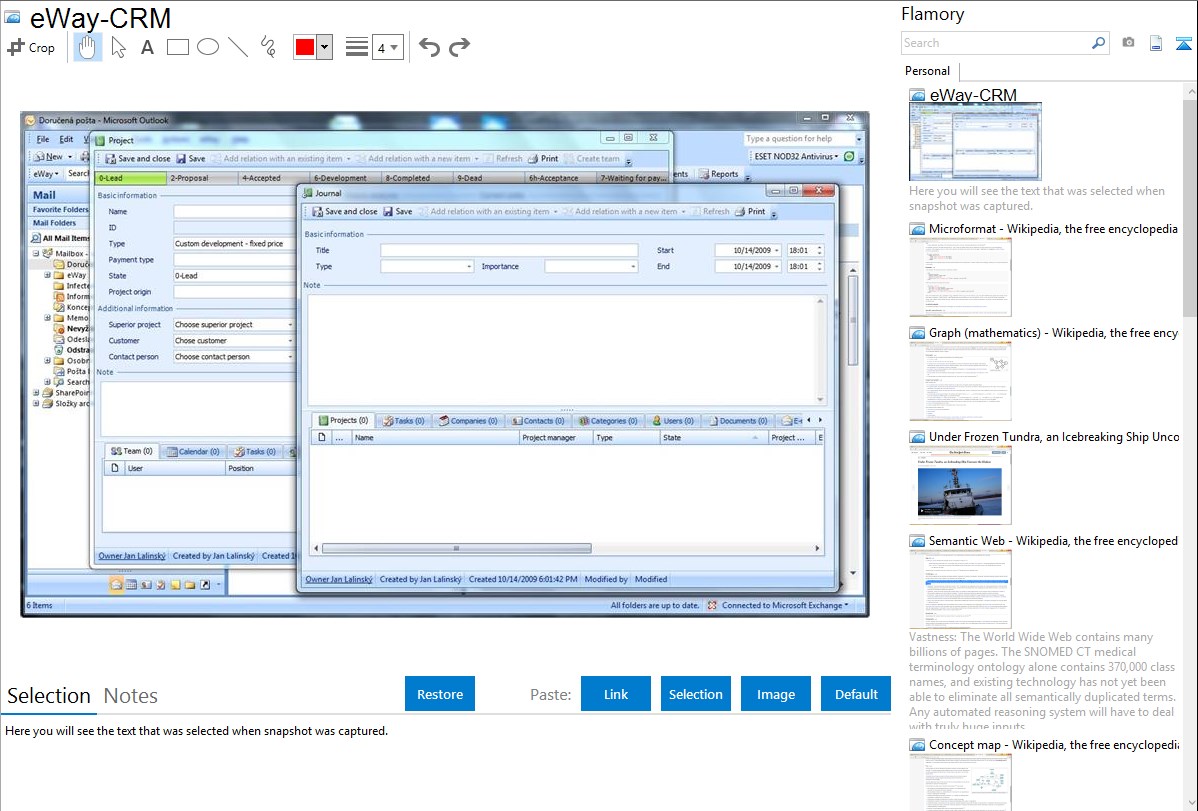
Task: Open the Concept map snapshot thumbnail
Action: pyautogui.click(x=960, y=782)
